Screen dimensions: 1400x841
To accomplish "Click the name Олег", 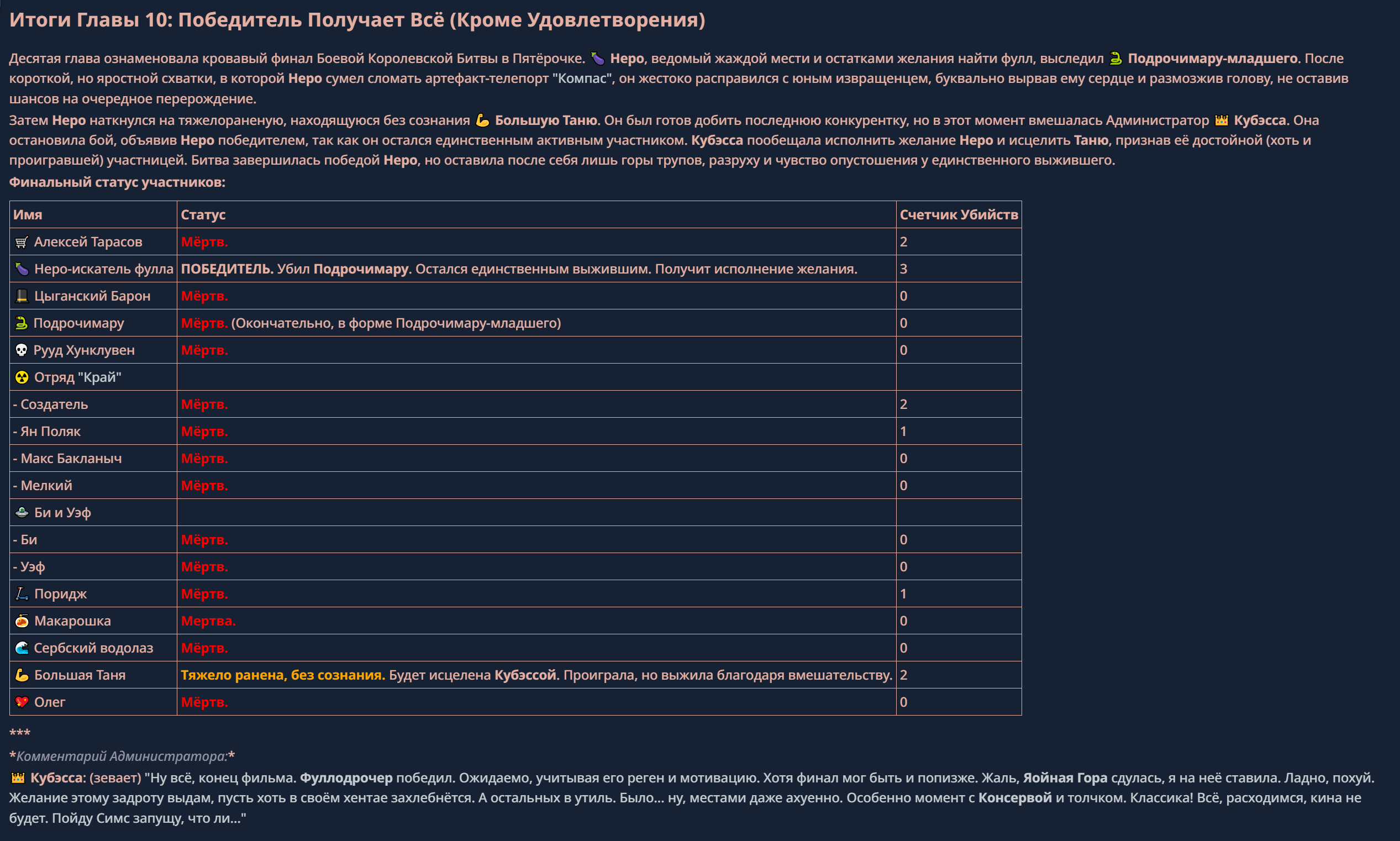I will click(50, 702).
